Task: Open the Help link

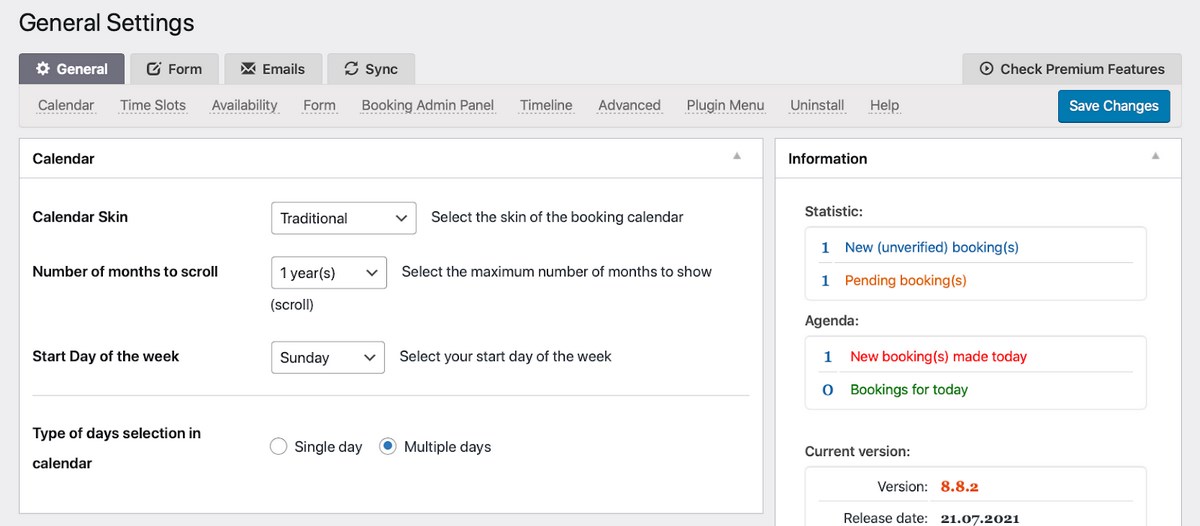Action: 884,105
